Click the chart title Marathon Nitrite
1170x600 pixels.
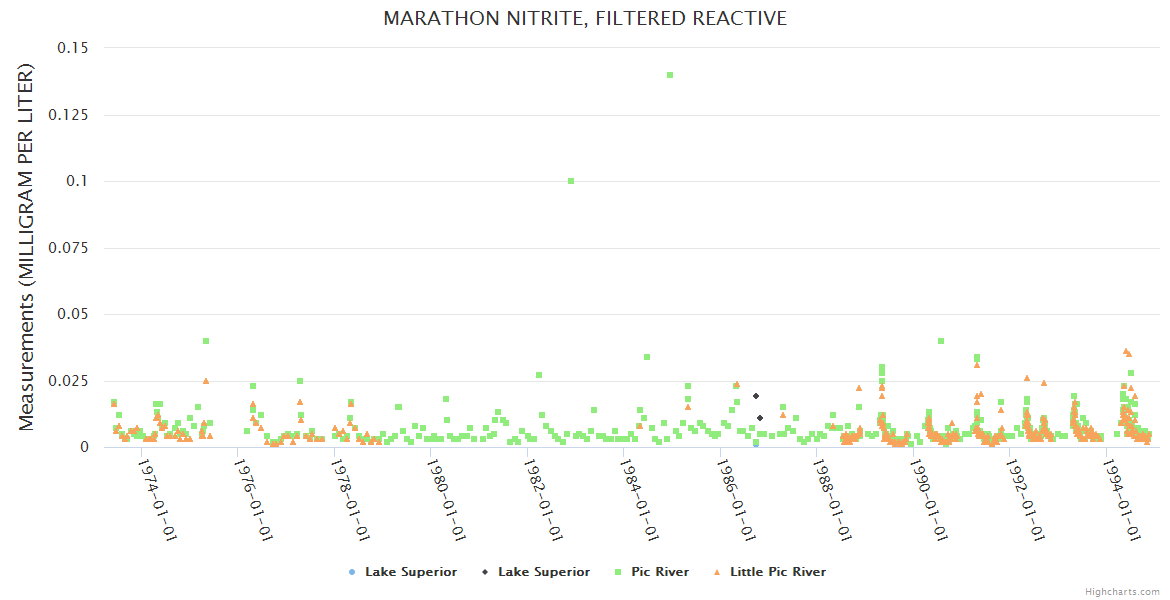[585, 18]
